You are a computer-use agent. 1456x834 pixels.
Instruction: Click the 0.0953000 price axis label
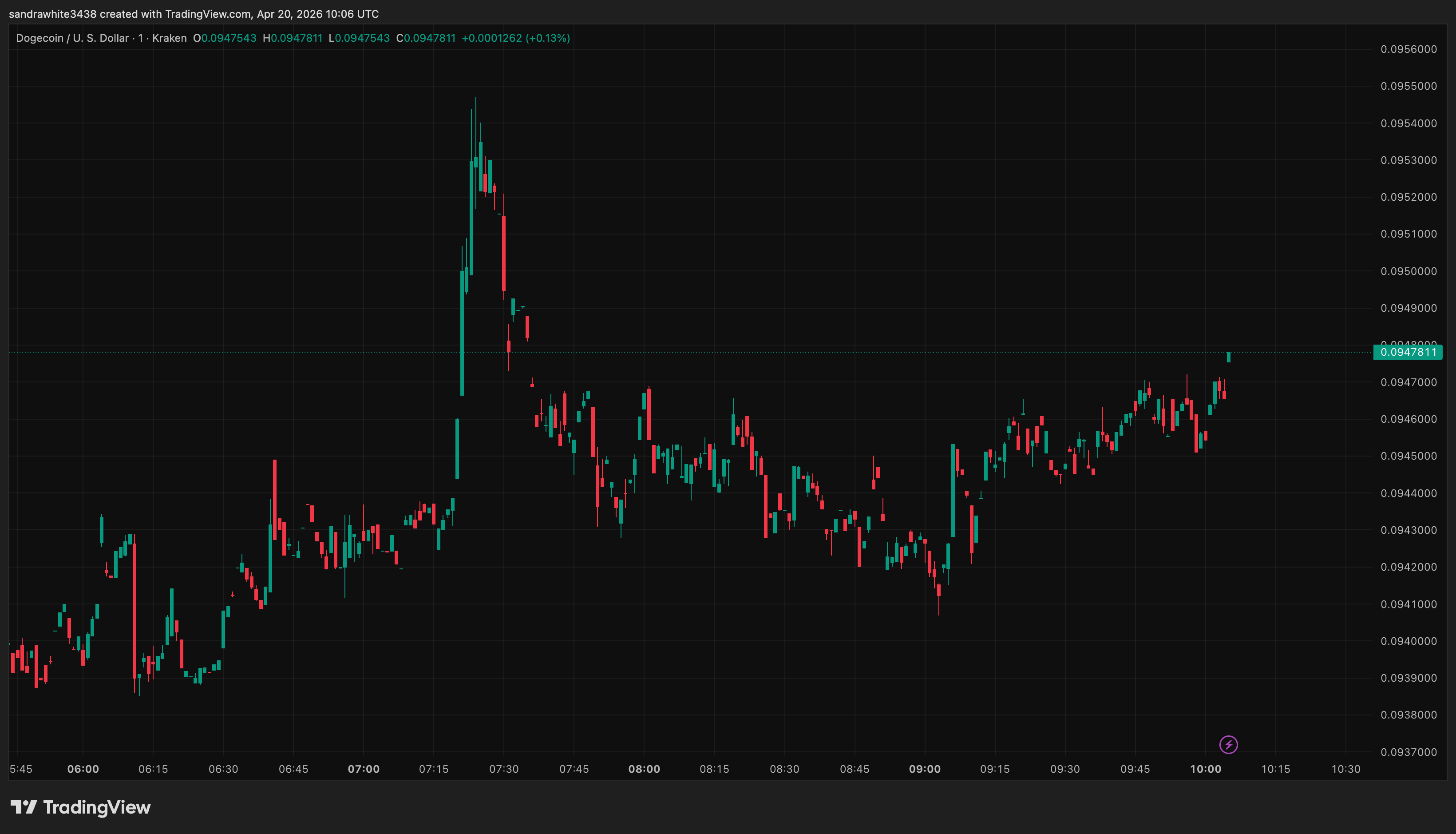tap(1409, 160)
